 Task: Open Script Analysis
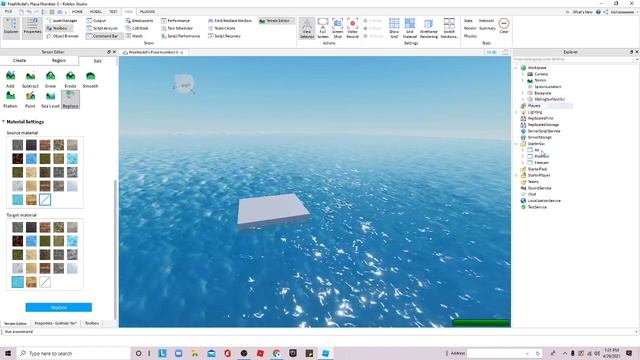102,28
